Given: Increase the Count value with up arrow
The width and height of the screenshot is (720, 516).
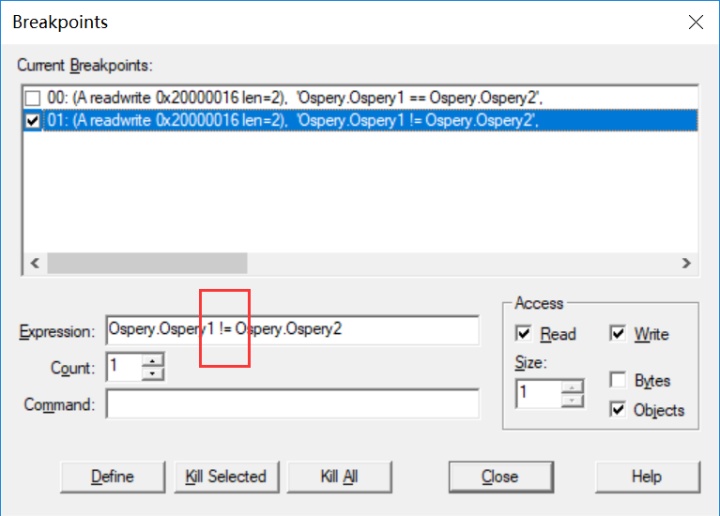Looking at the screenshot, I should point(152,360).
